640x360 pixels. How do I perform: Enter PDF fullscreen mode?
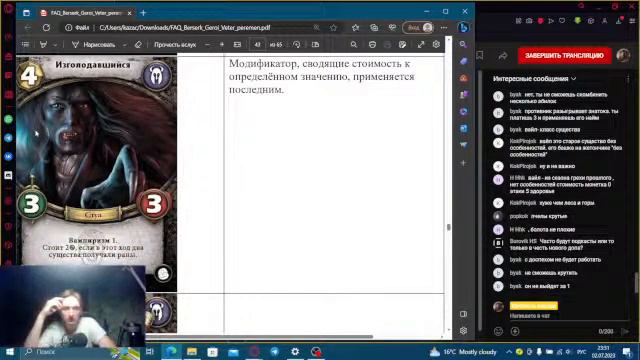[421, 44]
